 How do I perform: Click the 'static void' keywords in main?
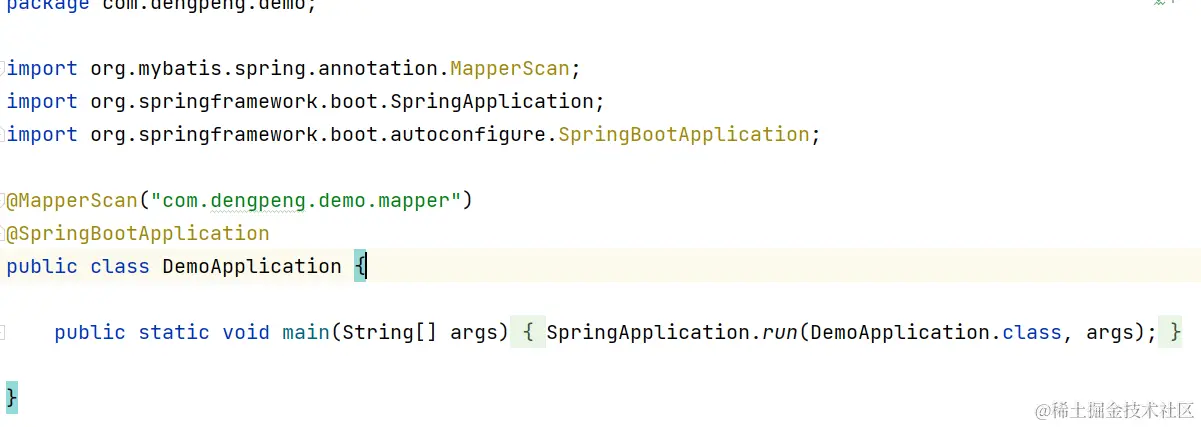pos(204,332)
